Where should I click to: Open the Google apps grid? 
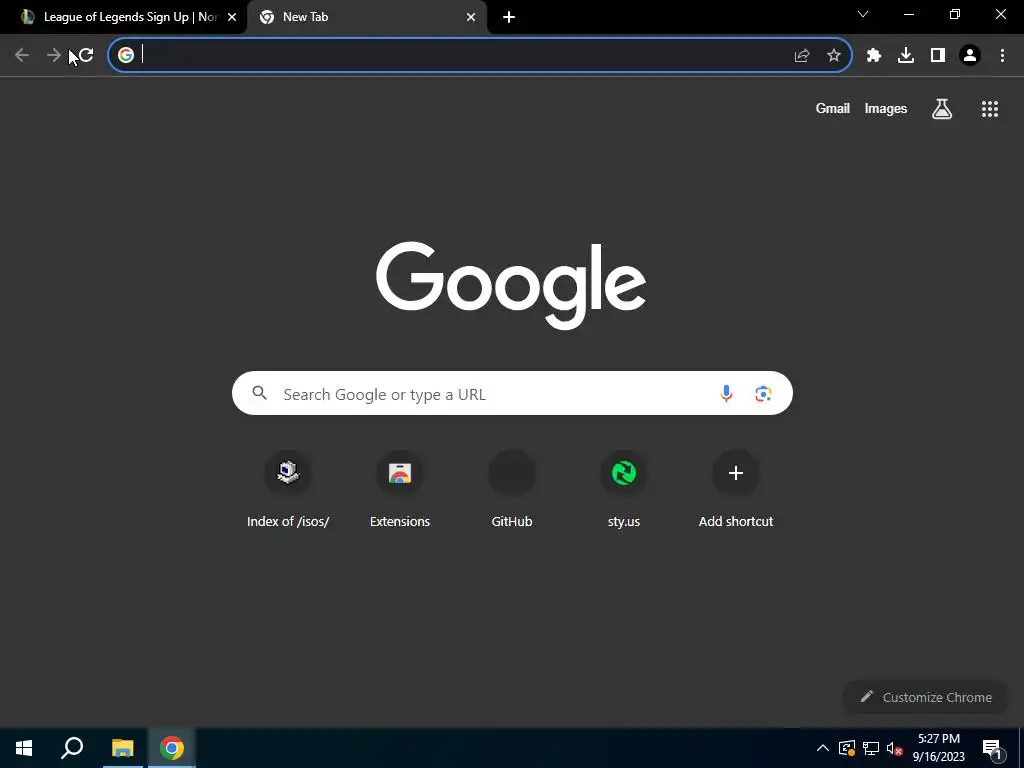click(x=990, y=109)
